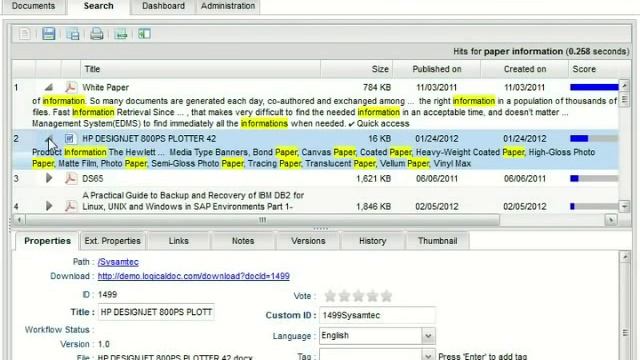640x360 pixels.
Task: Click the save-multiple toolbar icon
Action: tap(73, 34)
